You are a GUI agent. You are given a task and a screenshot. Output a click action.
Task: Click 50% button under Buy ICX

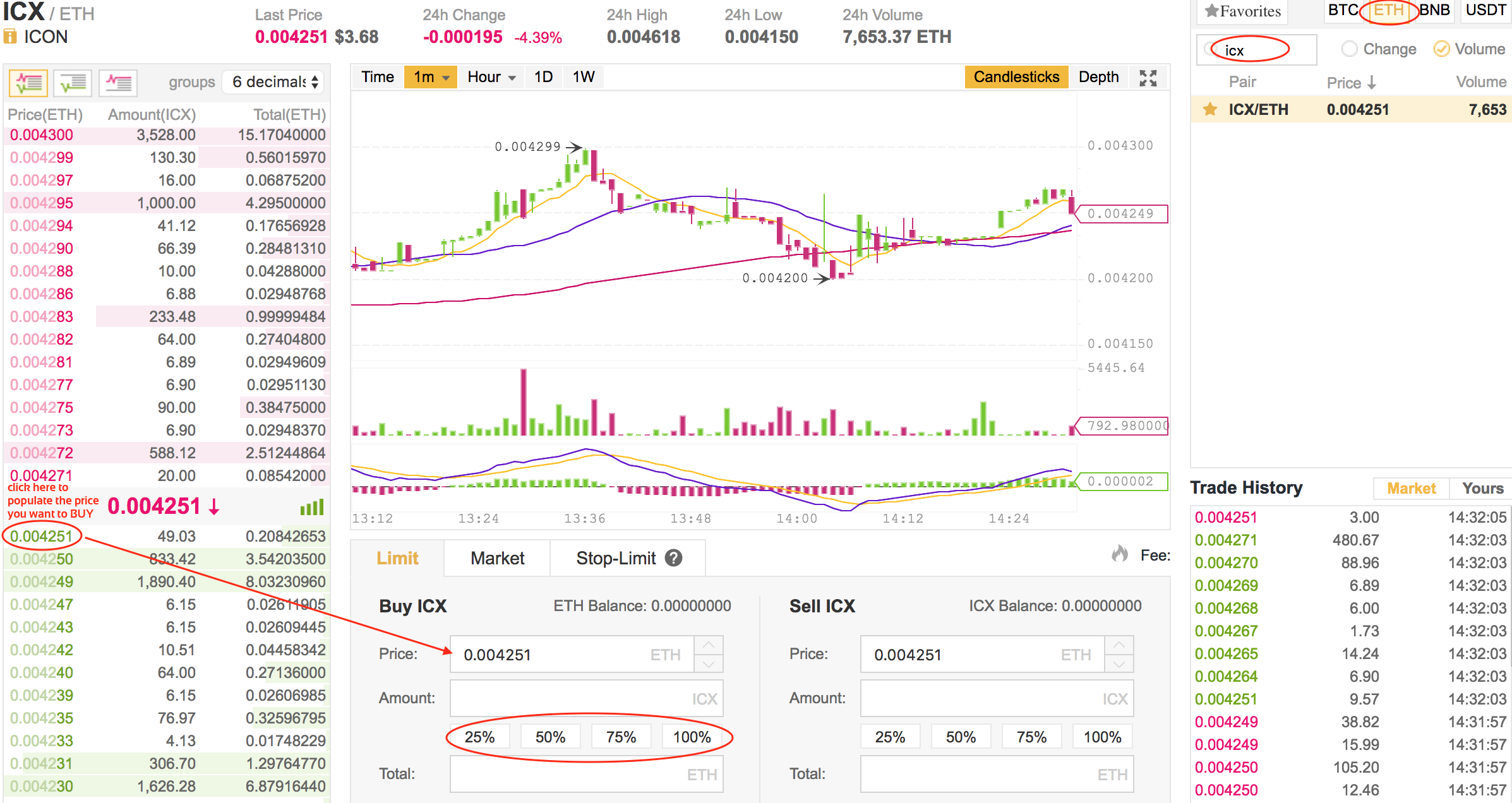[x=550, y=737]
